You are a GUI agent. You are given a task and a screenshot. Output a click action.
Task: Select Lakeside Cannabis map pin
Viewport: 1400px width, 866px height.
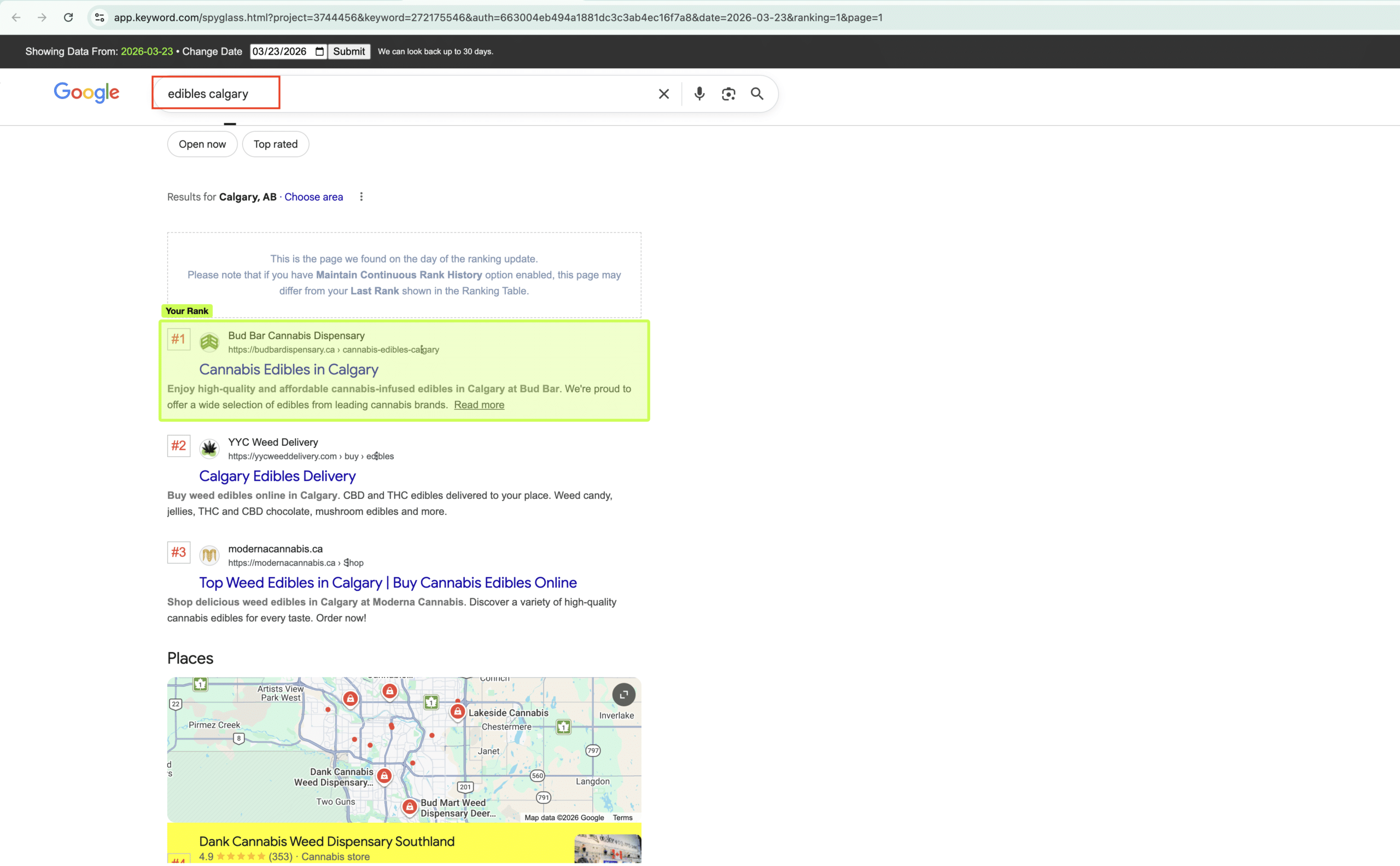point(457,712)
